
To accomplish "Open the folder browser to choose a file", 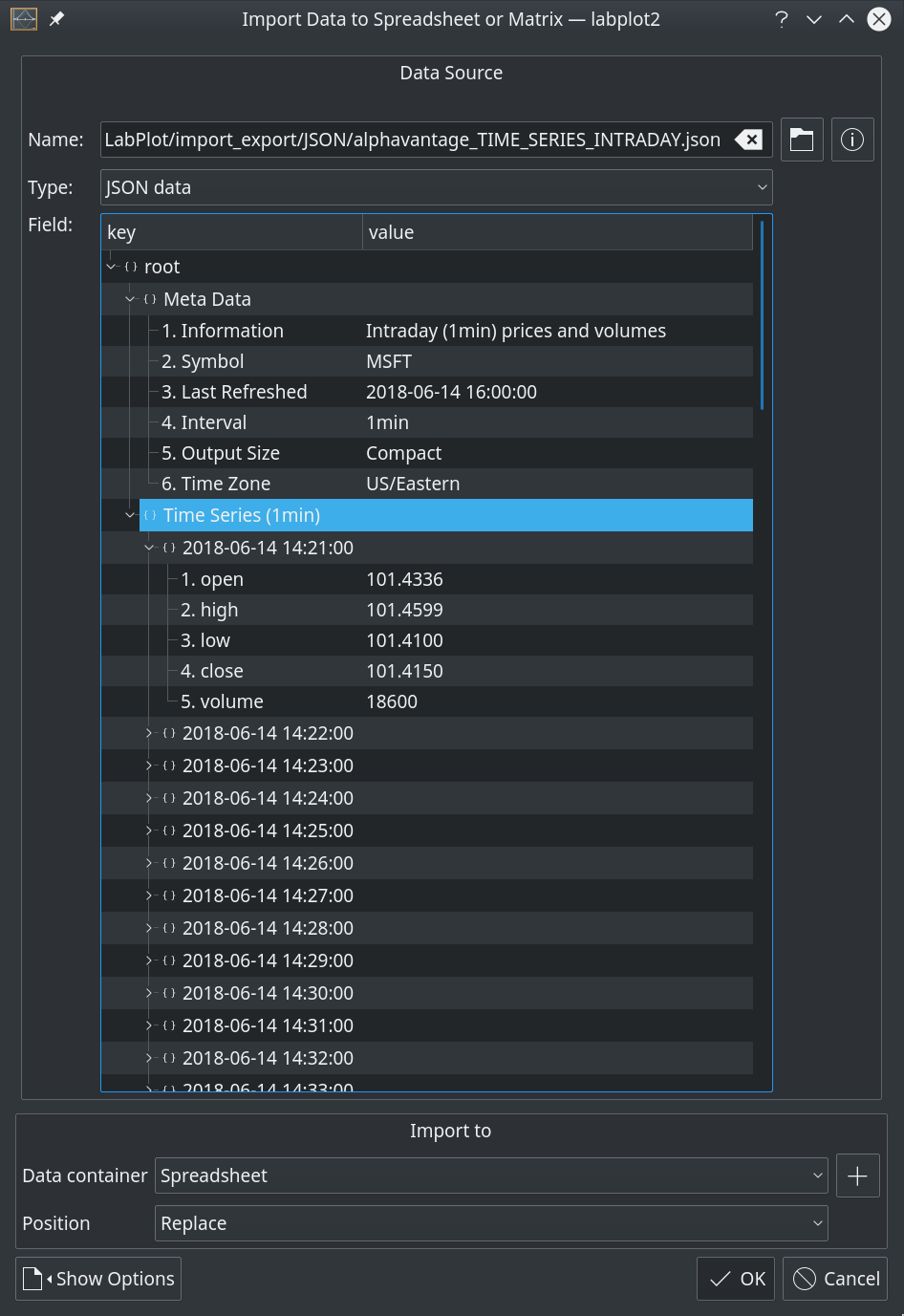I will pyautogui.click(x=801, y=139).
